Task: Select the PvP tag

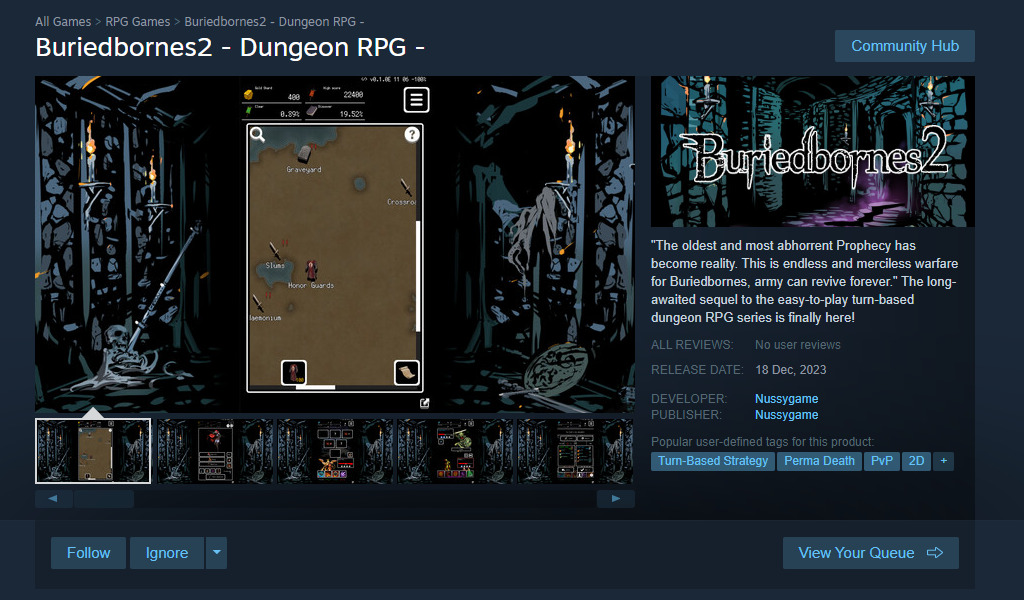Action: (882, 461)
